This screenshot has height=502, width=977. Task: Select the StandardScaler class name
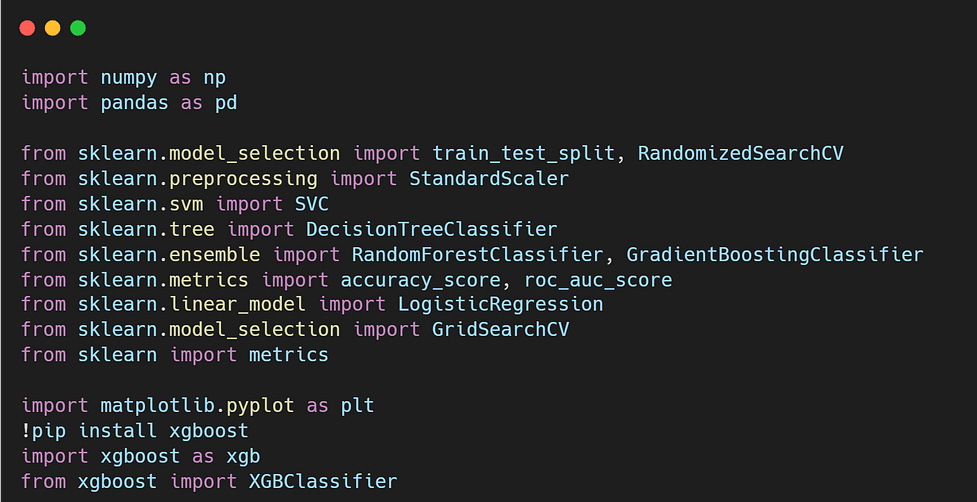click(x=489, y=179)
